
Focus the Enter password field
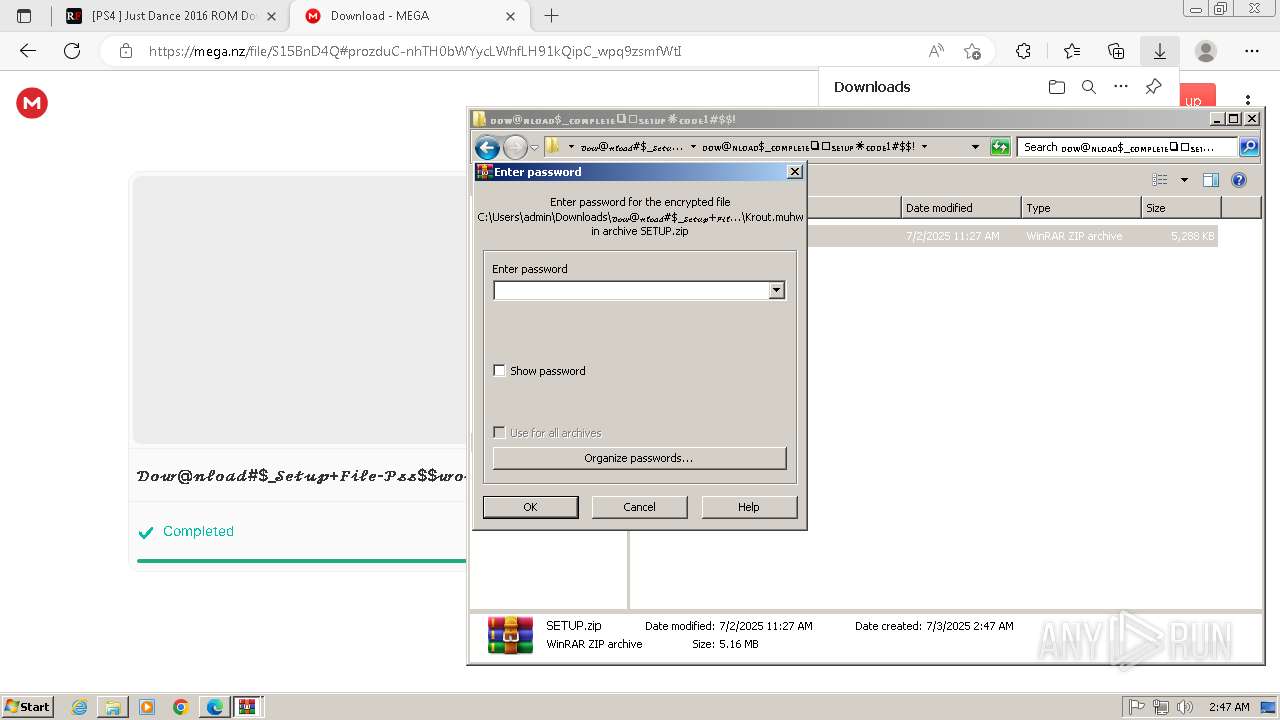[x=631, y=291]
